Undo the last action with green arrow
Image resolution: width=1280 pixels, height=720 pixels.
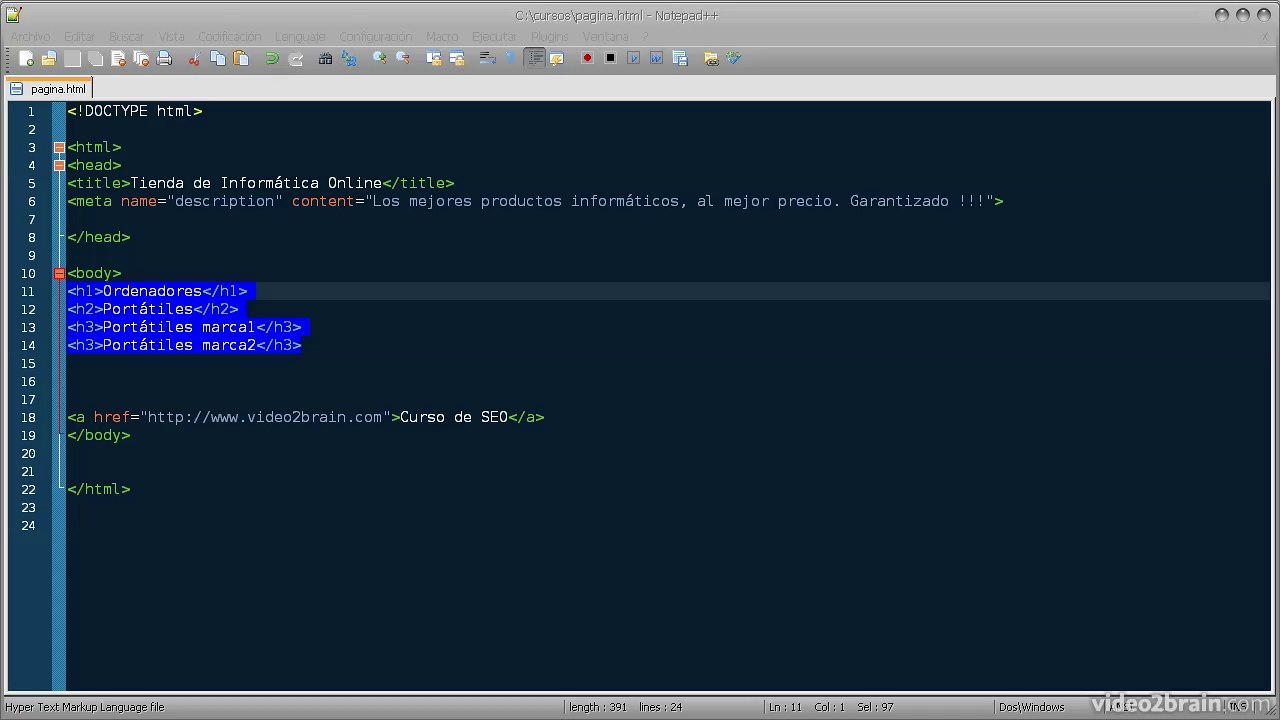point(271,59)
